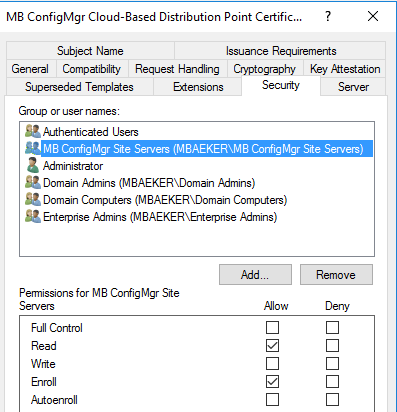Viewport: 397px width, 412px height.
Task: Switch to the General tab
Action: tap(30, 69)
